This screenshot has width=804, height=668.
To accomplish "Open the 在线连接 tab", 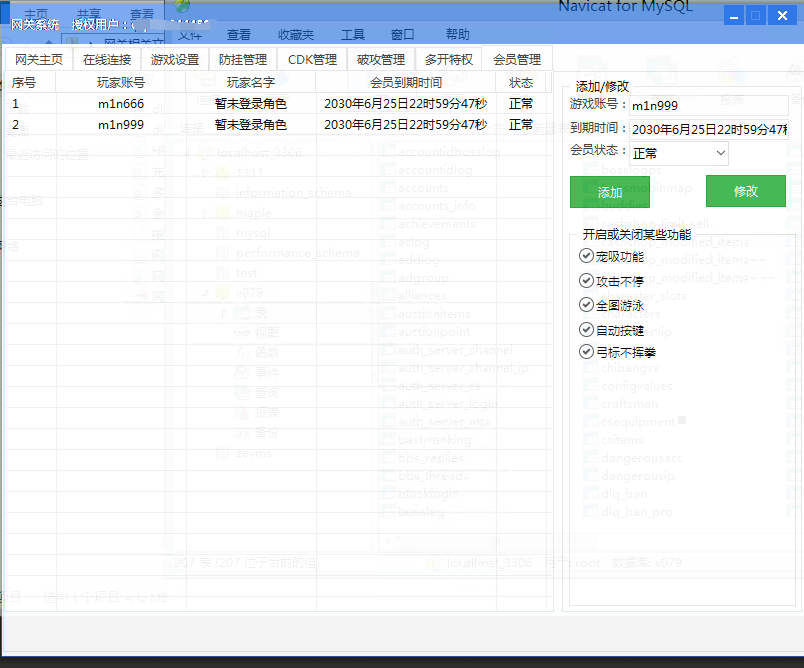I will tap(107, 59).
